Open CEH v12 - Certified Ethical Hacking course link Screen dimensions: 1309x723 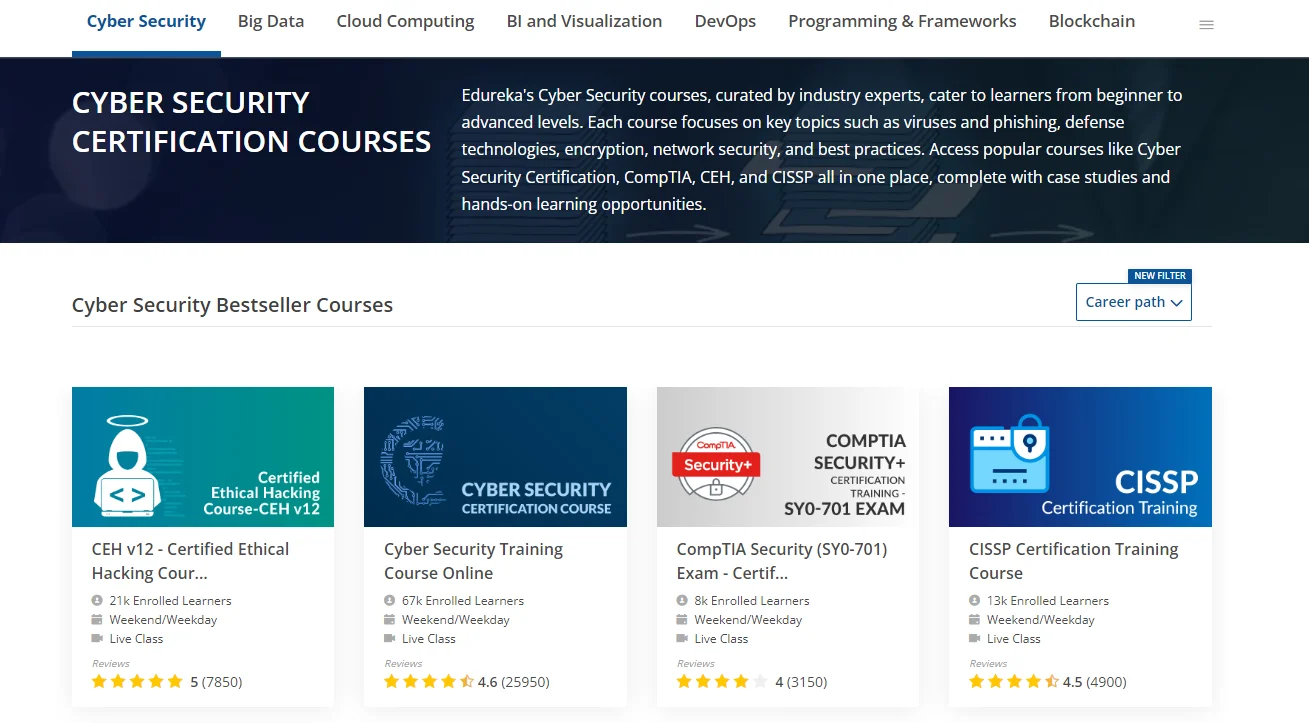(190, 561)
